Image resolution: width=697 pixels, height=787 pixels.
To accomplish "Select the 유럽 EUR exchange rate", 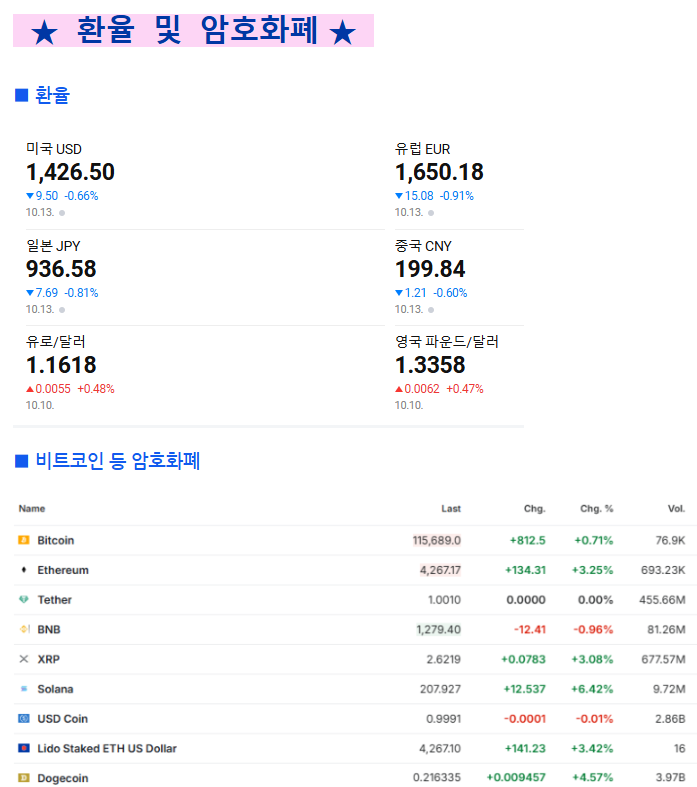I will click(x=439, y=172).
